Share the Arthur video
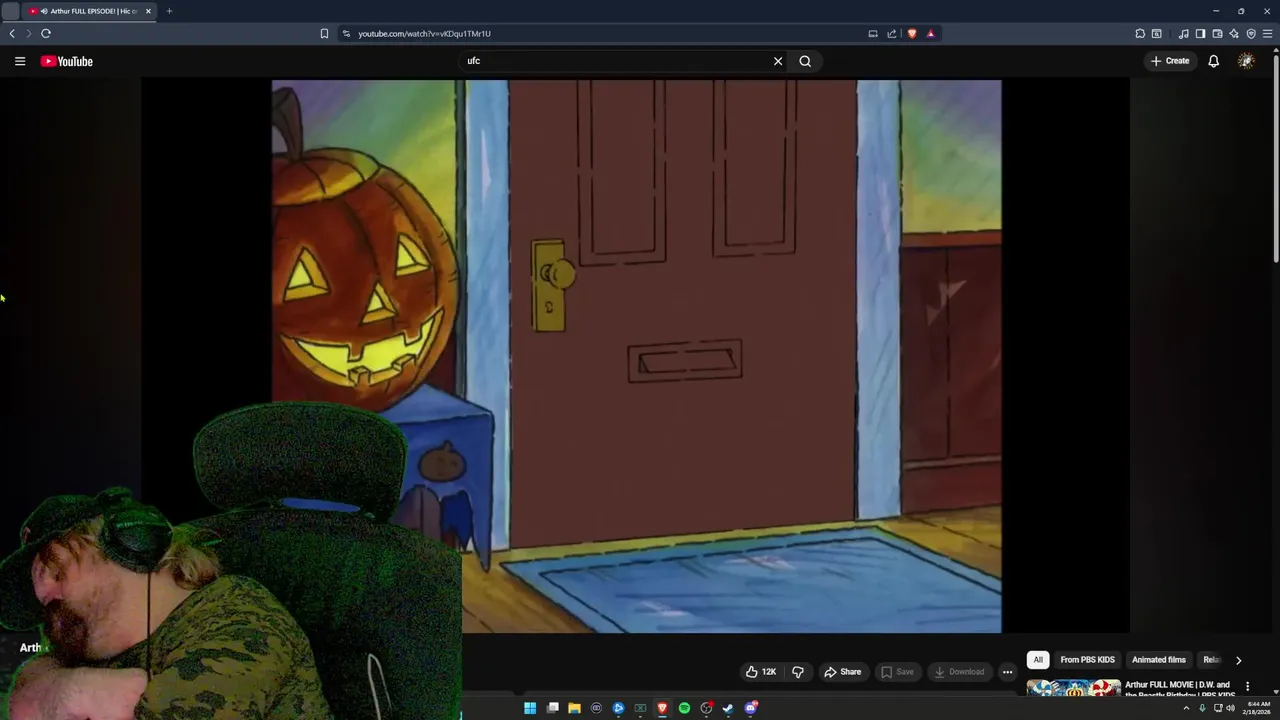Viewport: 1280px width, 720px height. click(x=842, y=672)
